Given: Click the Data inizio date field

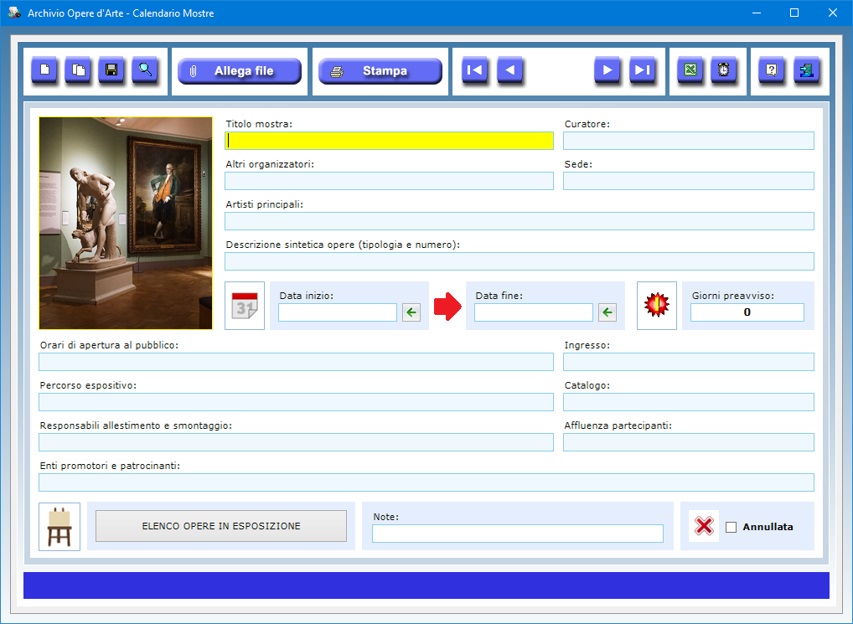Looking at the screenshot, I should pyautogui.click(x=337, y=313).
